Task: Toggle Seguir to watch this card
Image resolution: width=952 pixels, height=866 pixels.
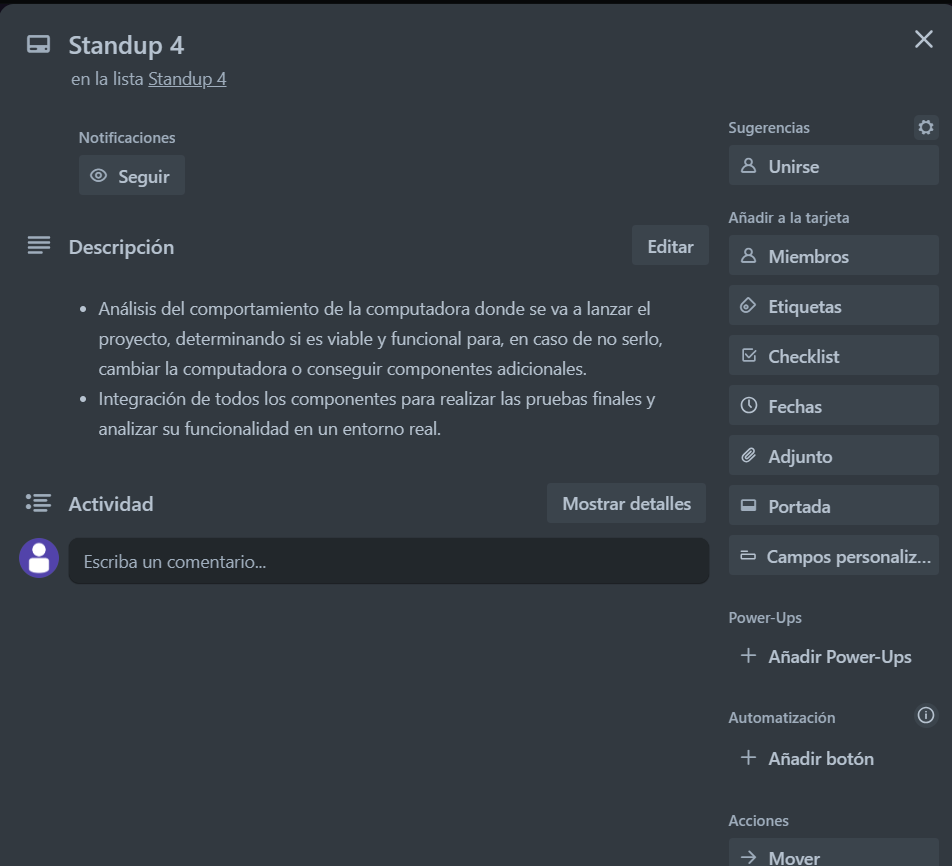Action: (x=132, y=176)
